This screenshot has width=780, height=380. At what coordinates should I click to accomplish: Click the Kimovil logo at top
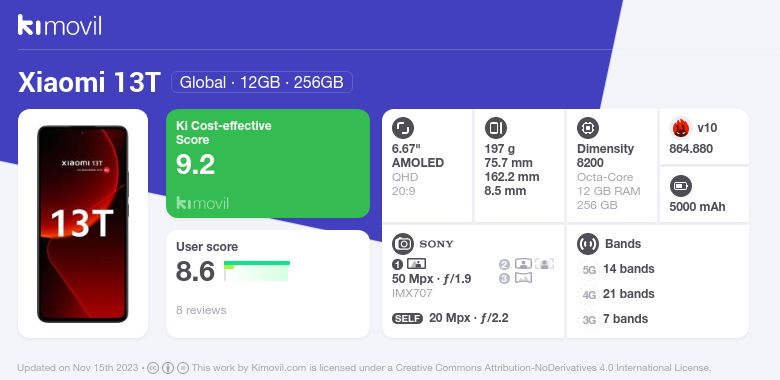coord(60,25)
